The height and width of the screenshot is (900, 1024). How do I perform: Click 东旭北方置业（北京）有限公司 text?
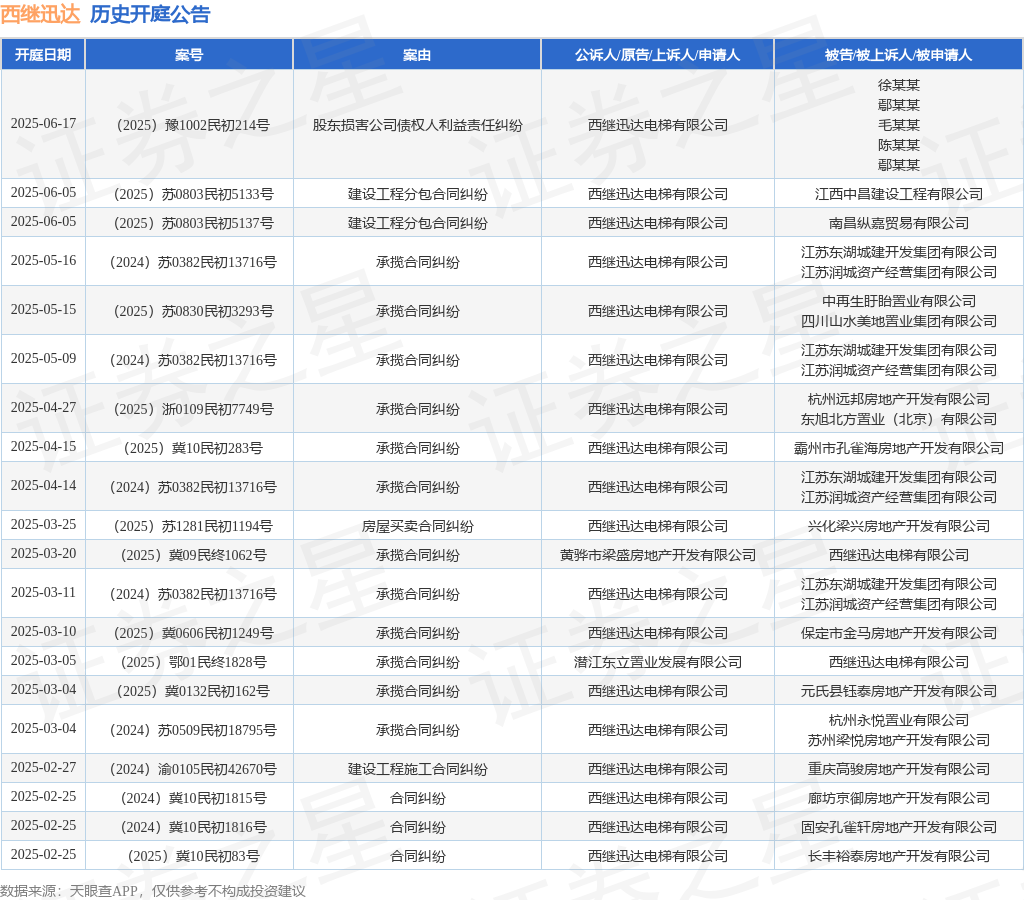pyautogui.click(x=899, y=419)
